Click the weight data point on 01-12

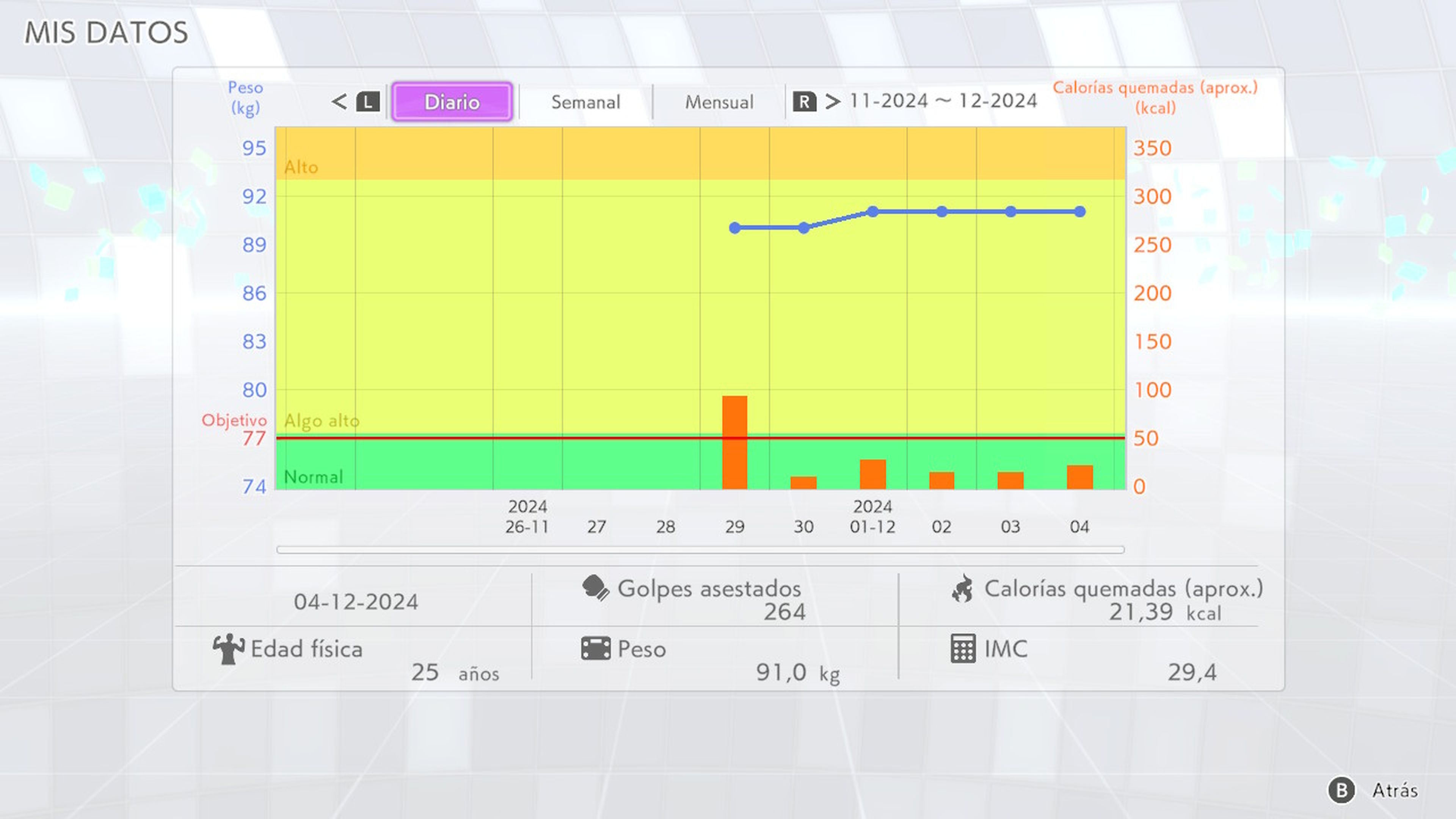click(873, 212)
